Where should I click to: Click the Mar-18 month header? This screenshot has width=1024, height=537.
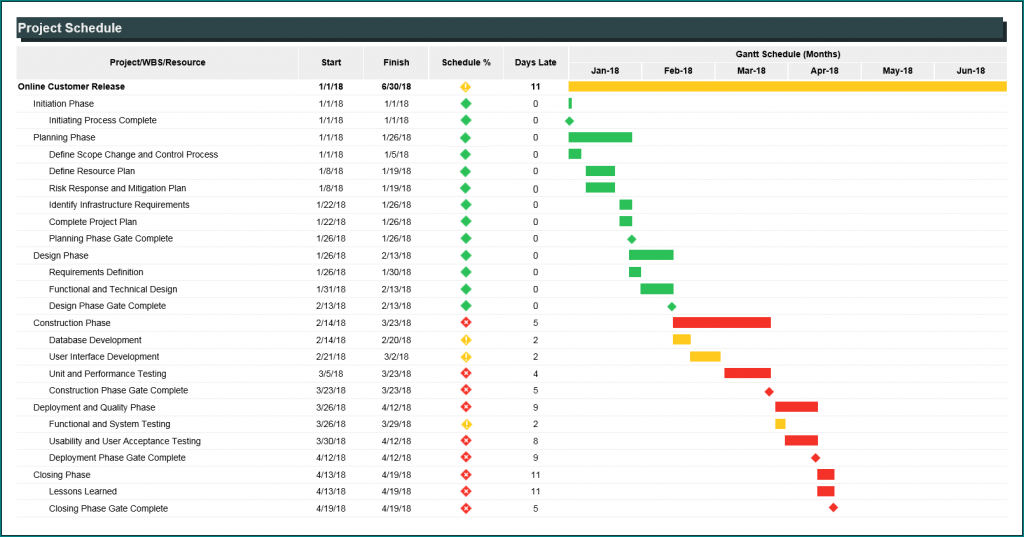point(751,71)
